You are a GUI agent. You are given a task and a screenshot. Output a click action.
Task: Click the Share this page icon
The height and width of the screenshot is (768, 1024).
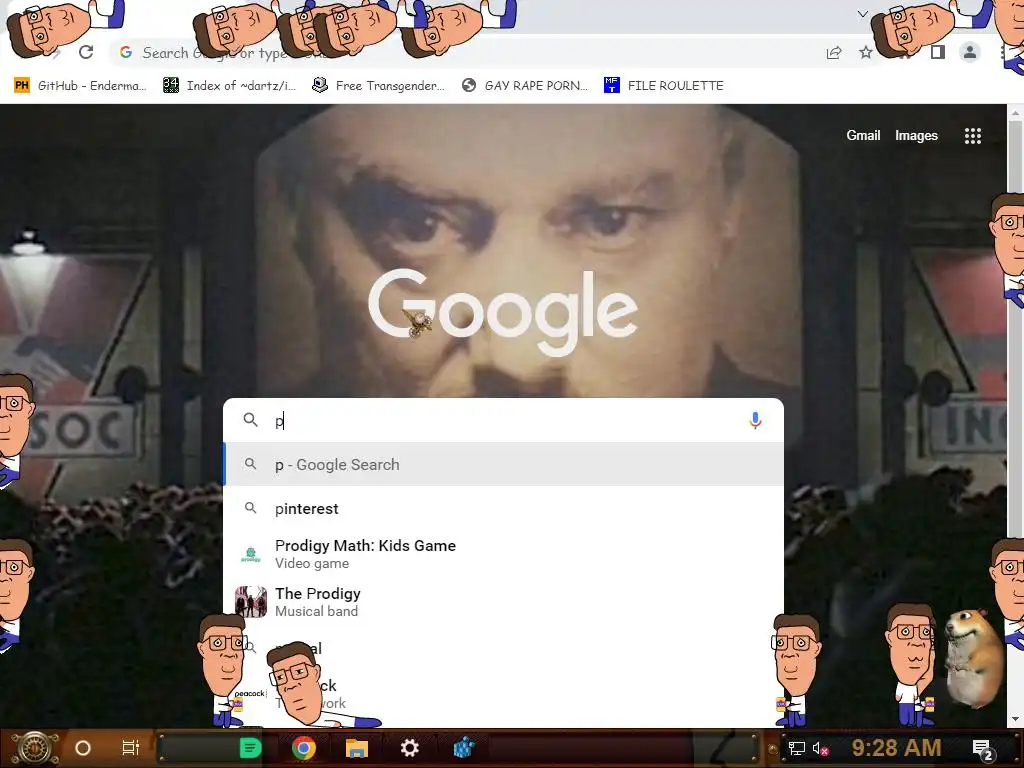[x=834, y=53]
